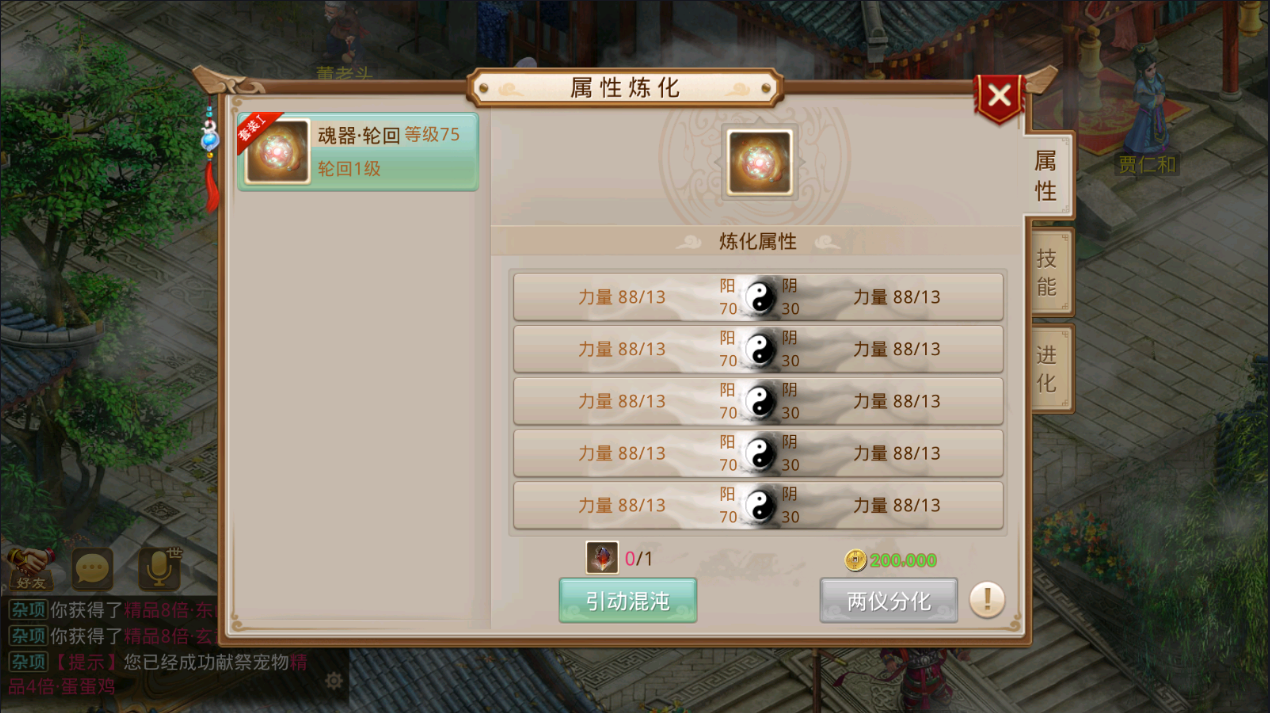Viewport: 1270px width, 713px height.
Task: Select the second row yin-yang symbol
Action: (x=760, y=349)
